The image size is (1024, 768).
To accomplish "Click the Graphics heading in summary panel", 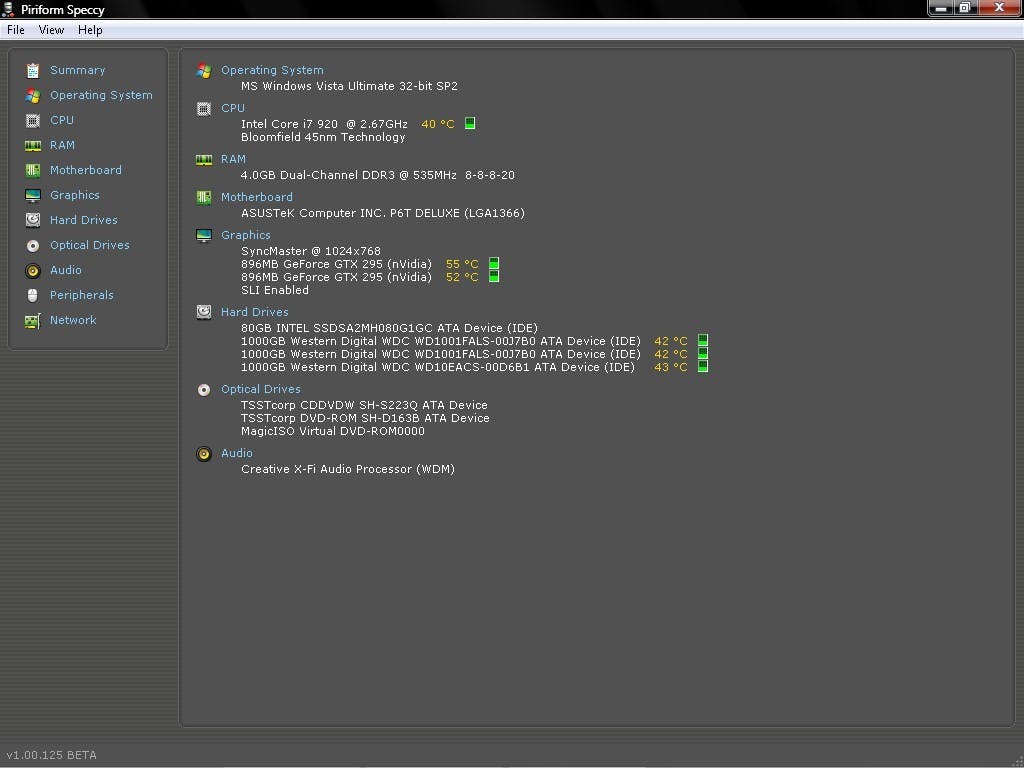I will 246,235.
